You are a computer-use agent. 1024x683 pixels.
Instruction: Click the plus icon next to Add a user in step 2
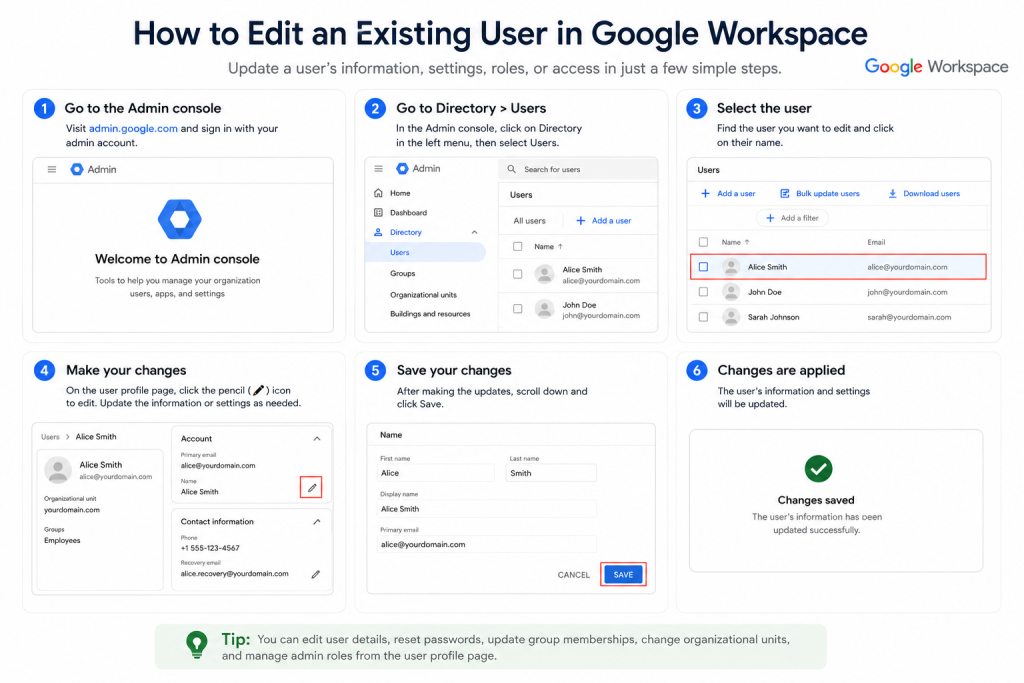tap(581, 221)
